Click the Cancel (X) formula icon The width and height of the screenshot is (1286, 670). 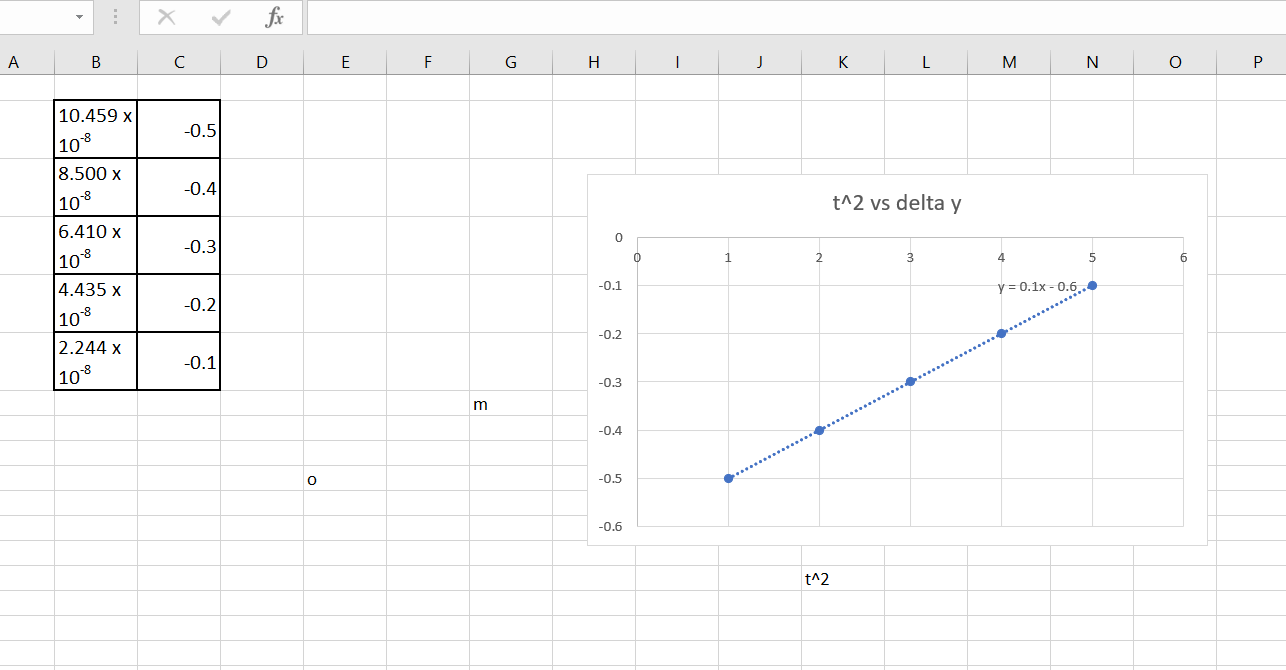tap(167, 17)
